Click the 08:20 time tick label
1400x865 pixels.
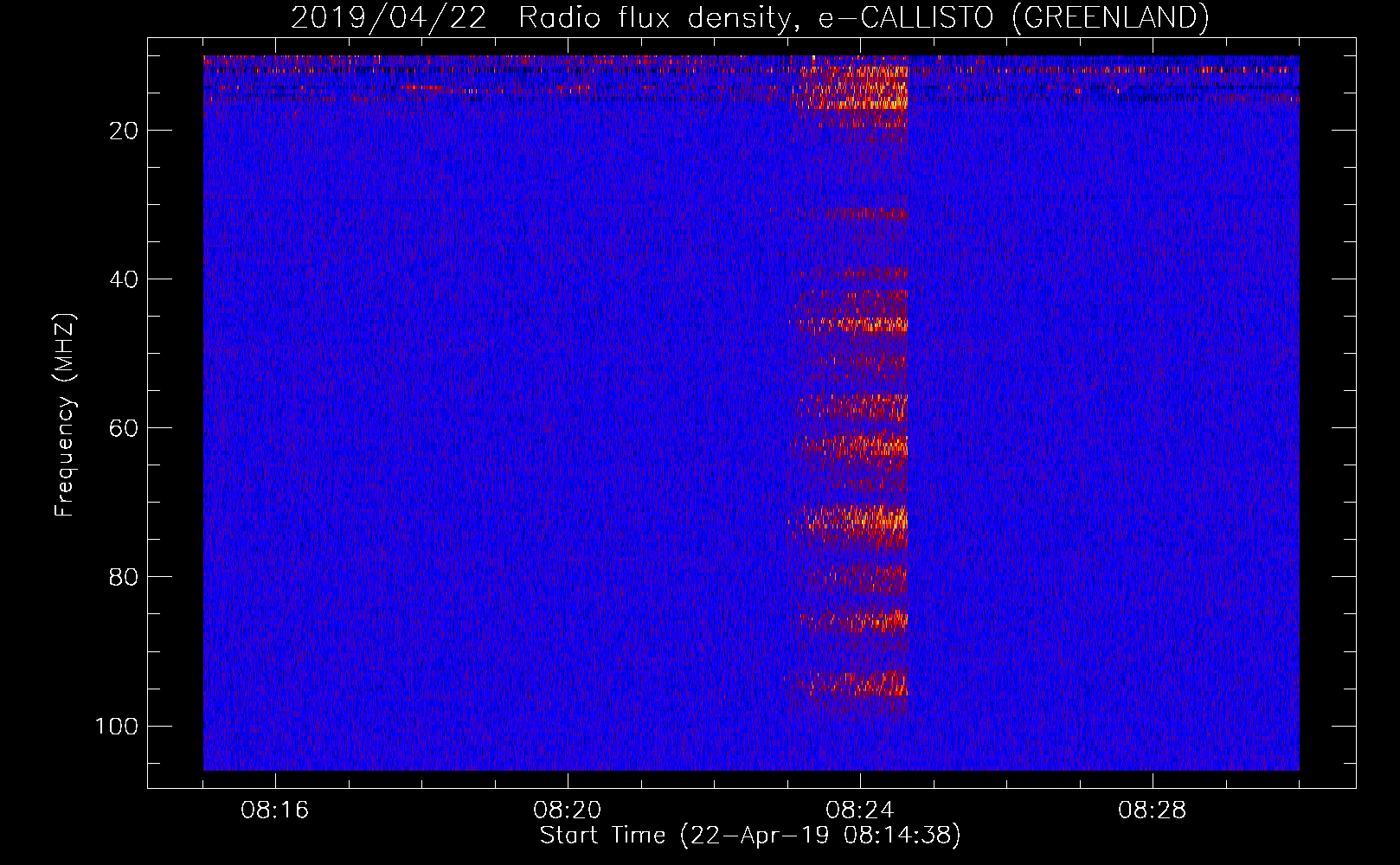(x=568, y=811)
